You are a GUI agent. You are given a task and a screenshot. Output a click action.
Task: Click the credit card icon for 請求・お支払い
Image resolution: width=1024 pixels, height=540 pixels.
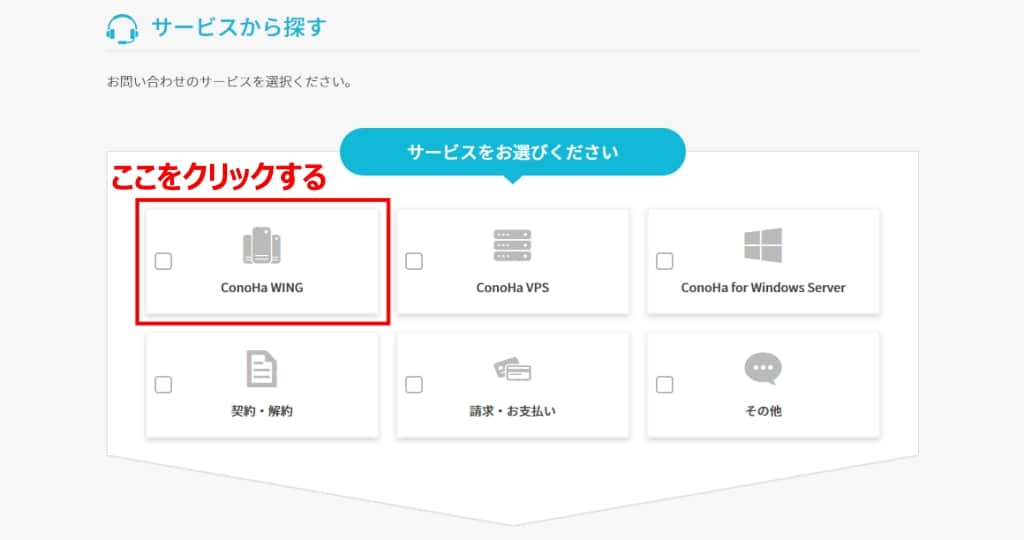tap(513, 369)
